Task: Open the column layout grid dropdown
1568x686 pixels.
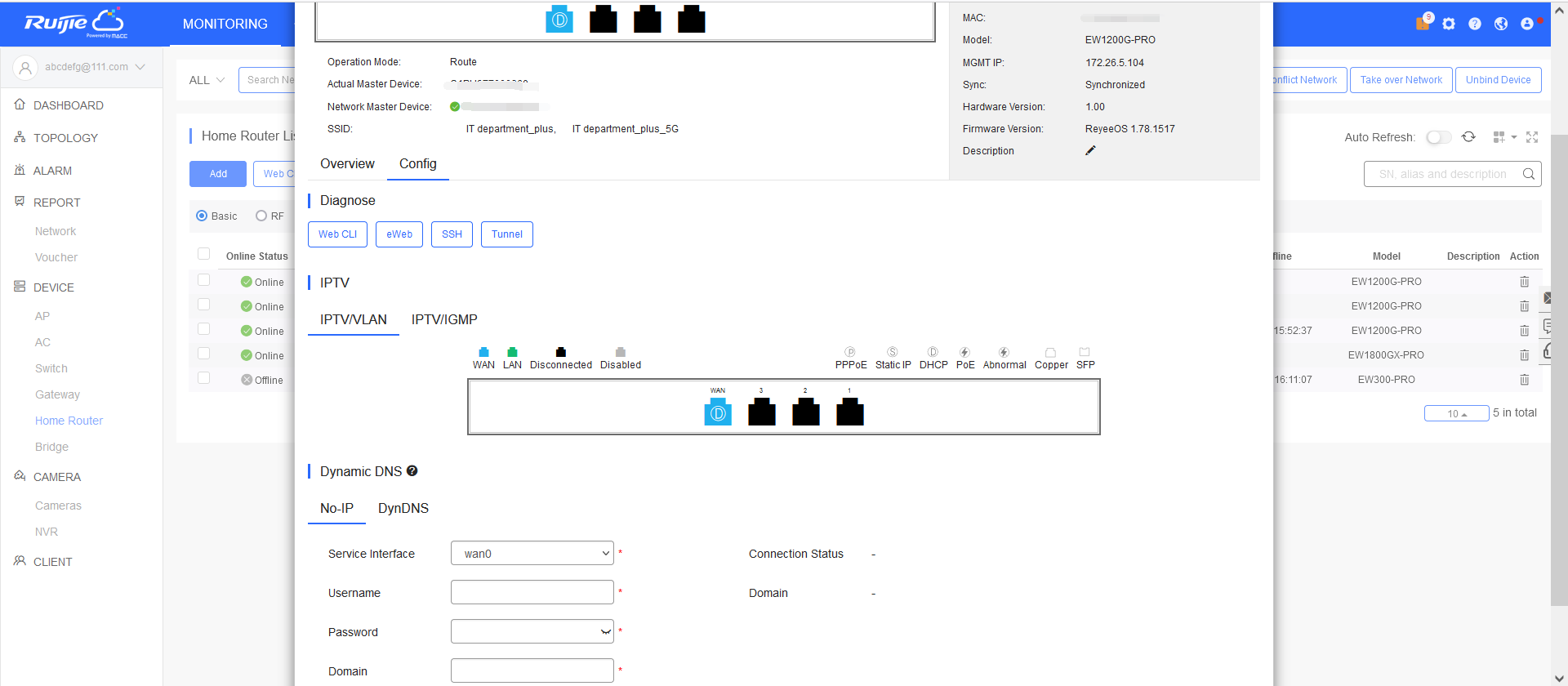Action: click(1504, 137)
